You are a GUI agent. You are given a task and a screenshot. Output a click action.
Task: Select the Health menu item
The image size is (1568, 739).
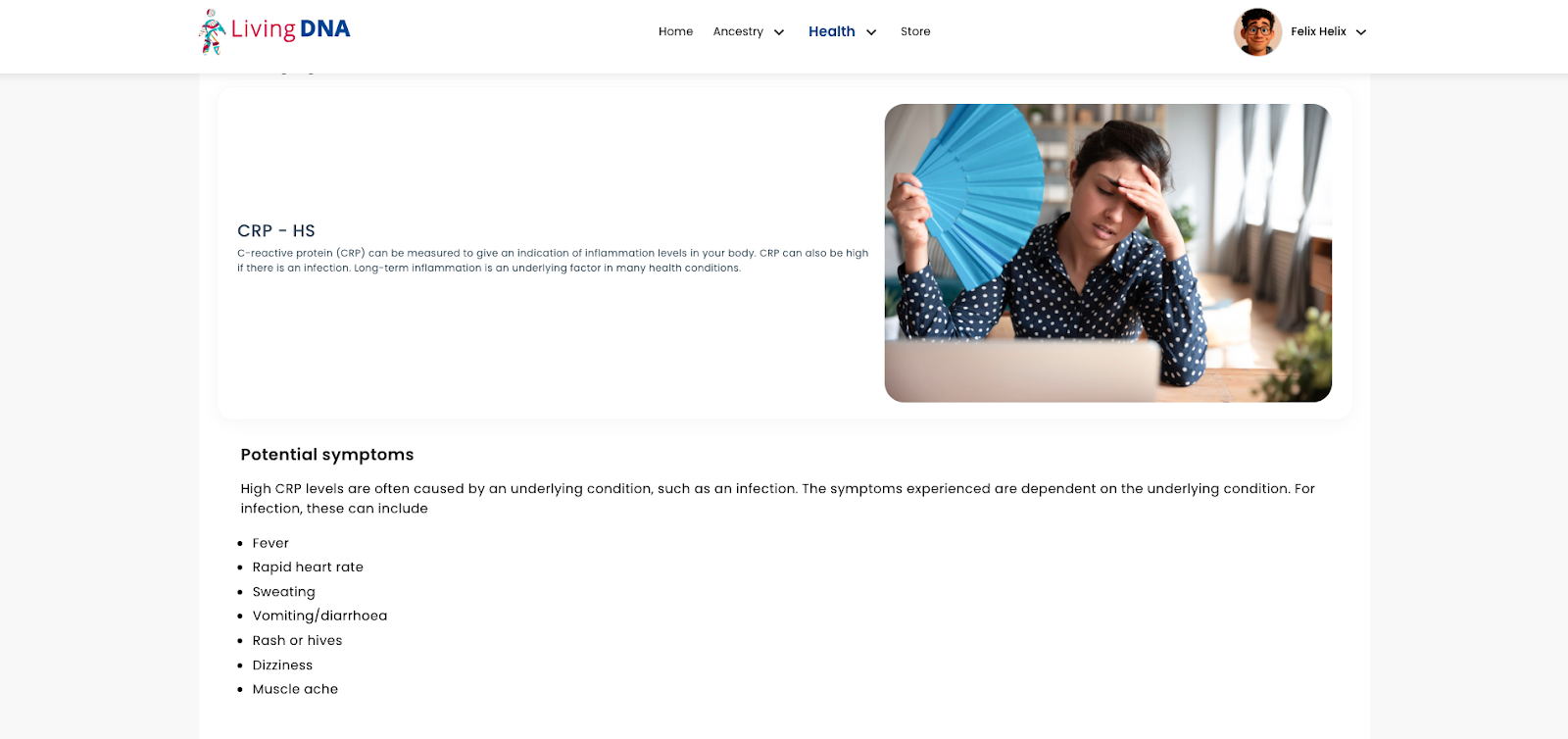tap(831, 31)
